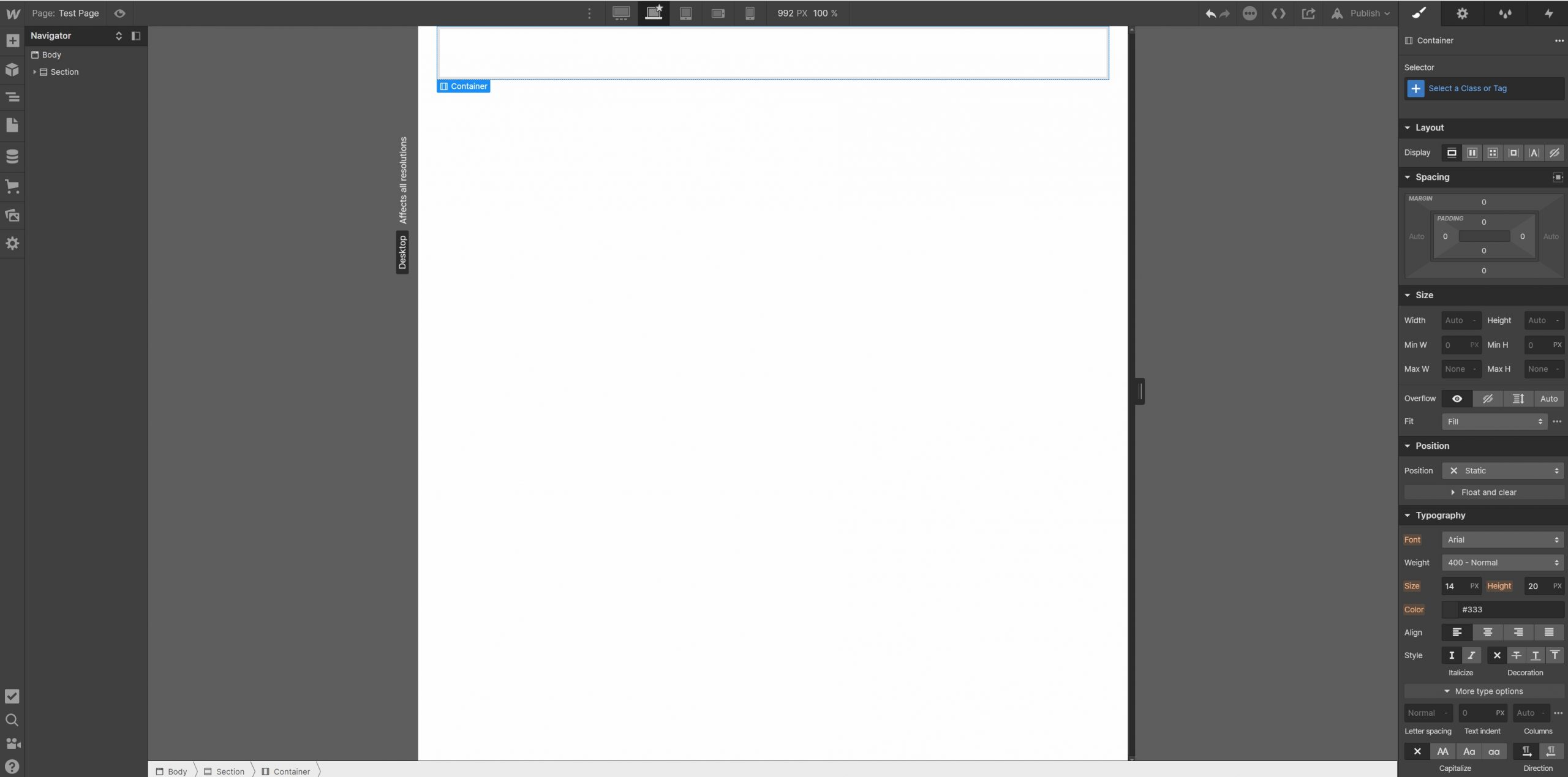Open the Add Elements panel
This screenshot has width=1568, height=777.
pos(12,41)
